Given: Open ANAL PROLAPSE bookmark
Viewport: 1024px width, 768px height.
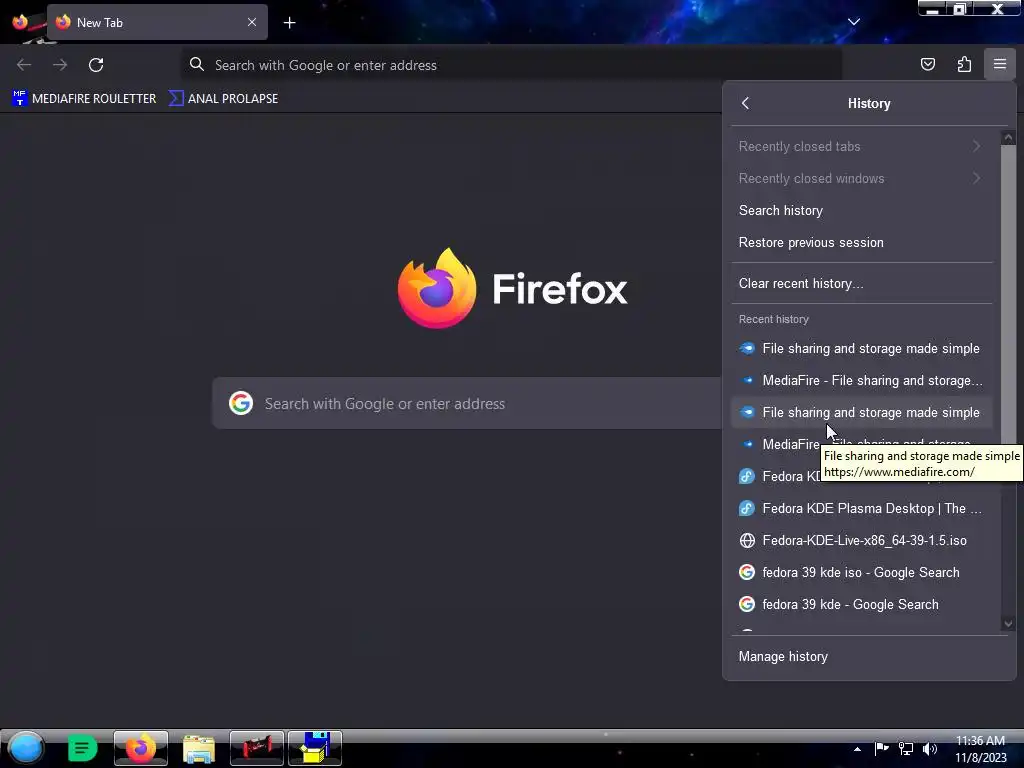Looking at the screenshot, I should coord(224,99).
